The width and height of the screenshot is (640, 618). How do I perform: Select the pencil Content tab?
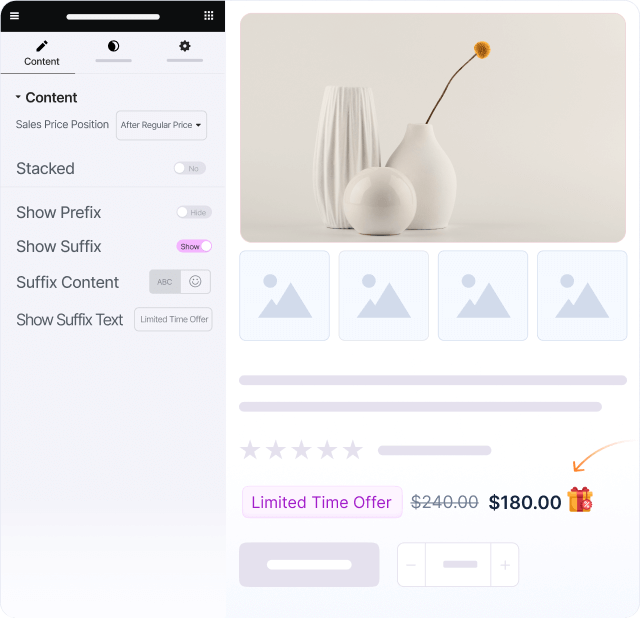(x=41, y=53)
